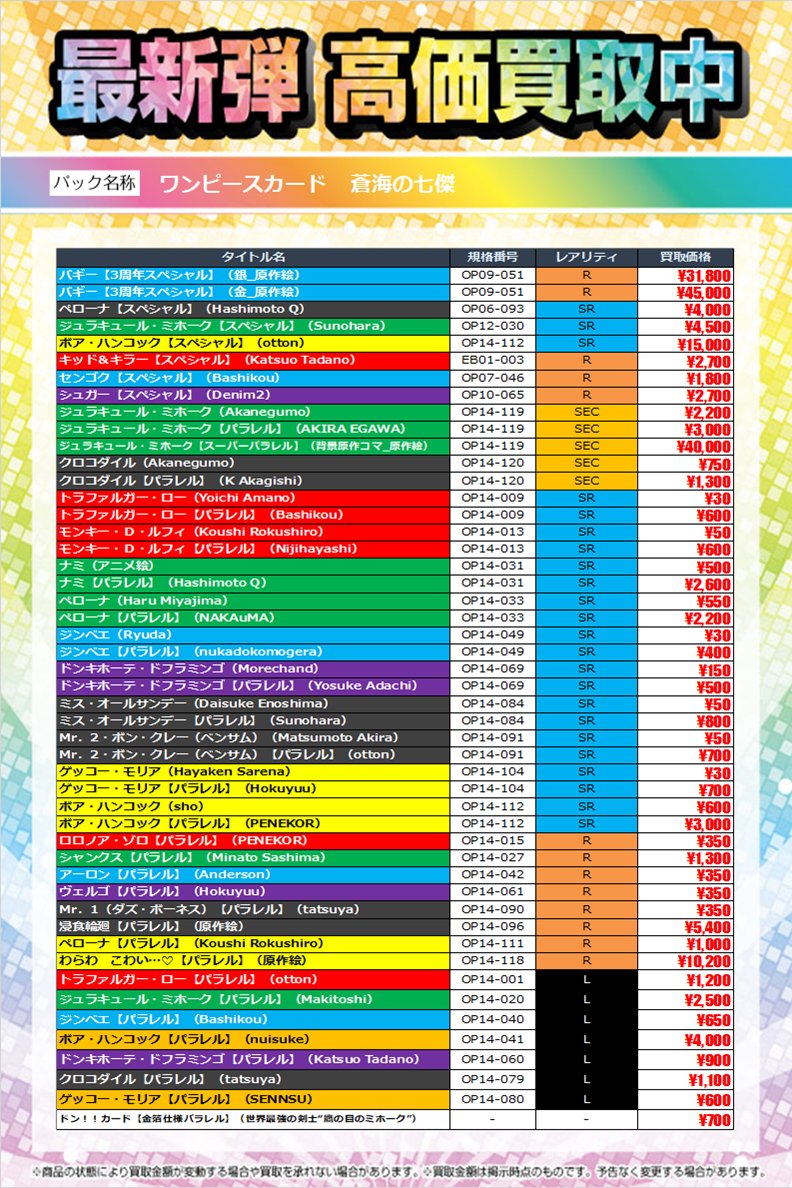Select 'クロコダイル【パラレル】(tatsuya)' row
Viewport: 792px width, 1188px height.
click(395, 1080)
